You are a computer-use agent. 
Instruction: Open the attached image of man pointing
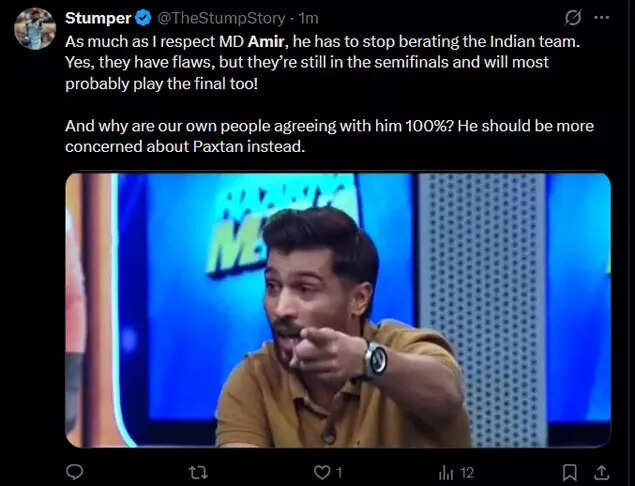tap(338, 309)
